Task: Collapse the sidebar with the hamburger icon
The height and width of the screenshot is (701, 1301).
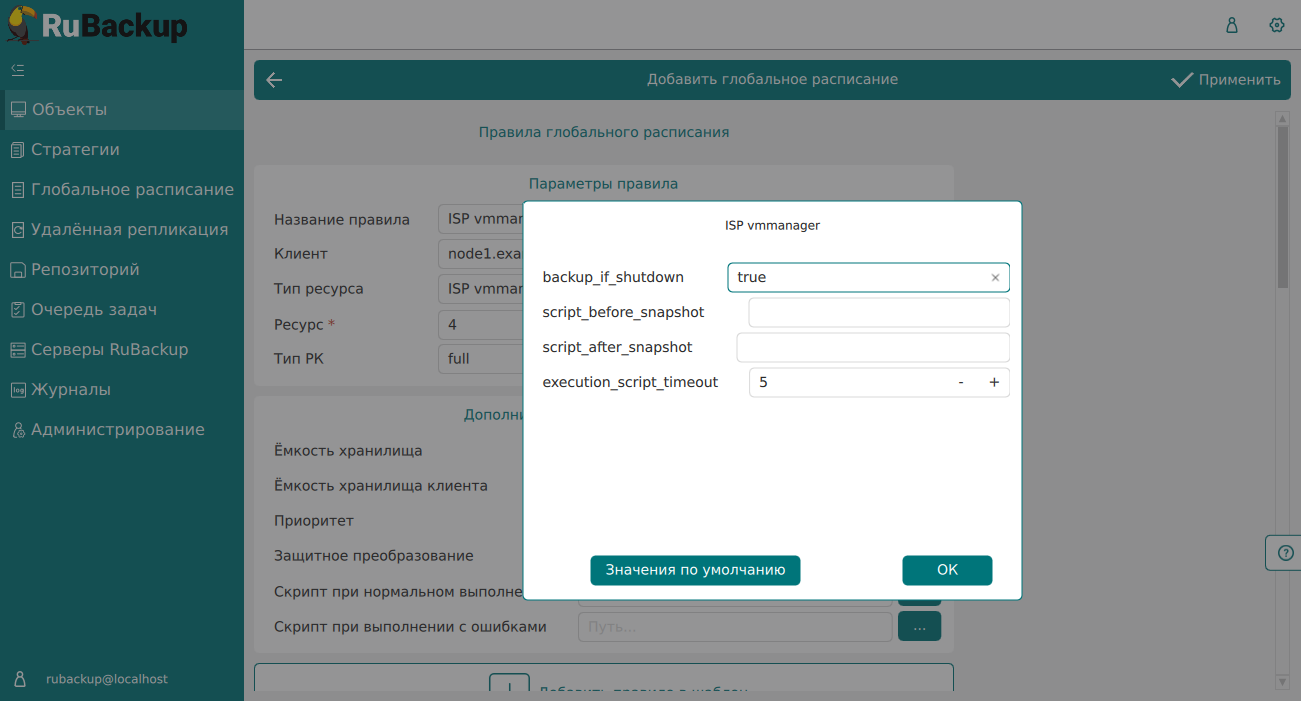Action: point(17,70)
